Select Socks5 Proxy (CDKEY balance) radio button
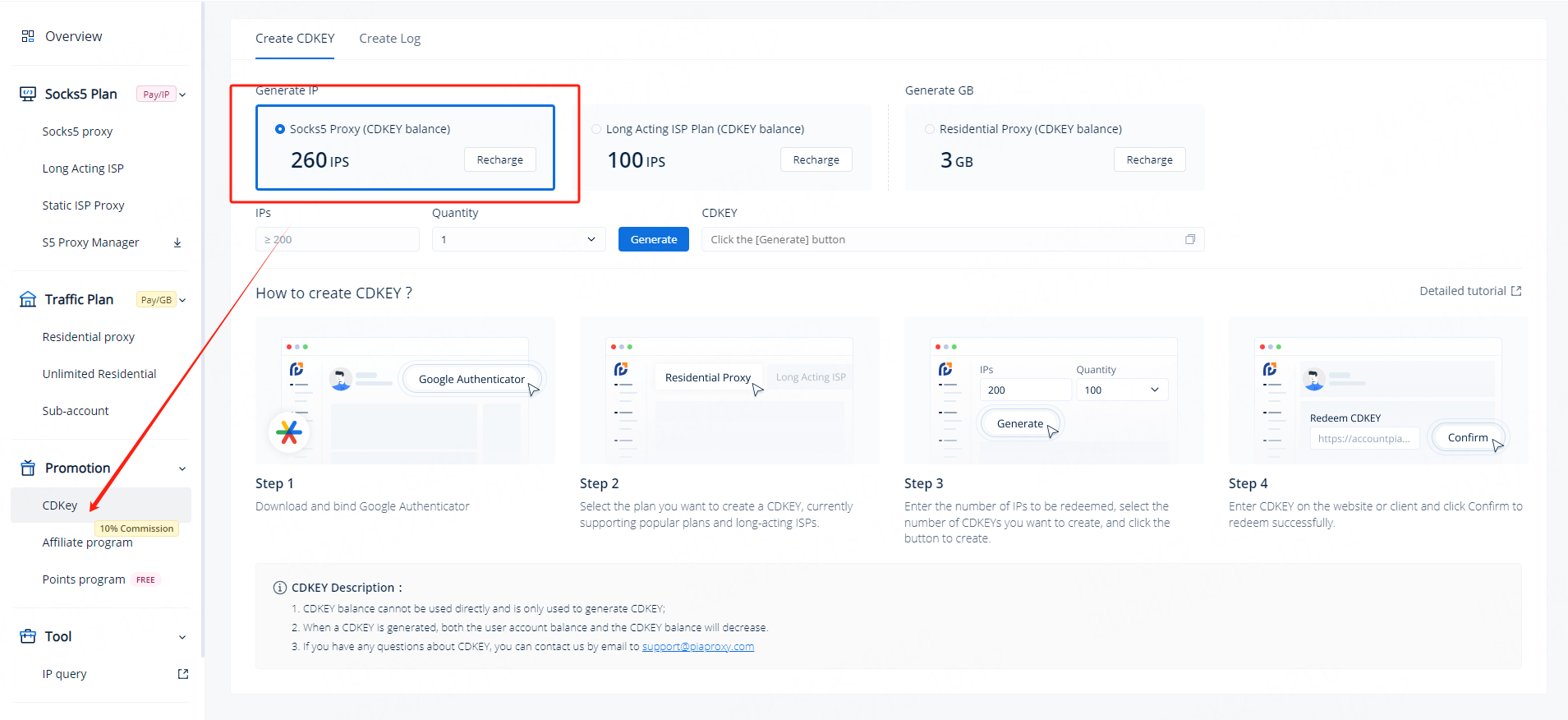 280,129
